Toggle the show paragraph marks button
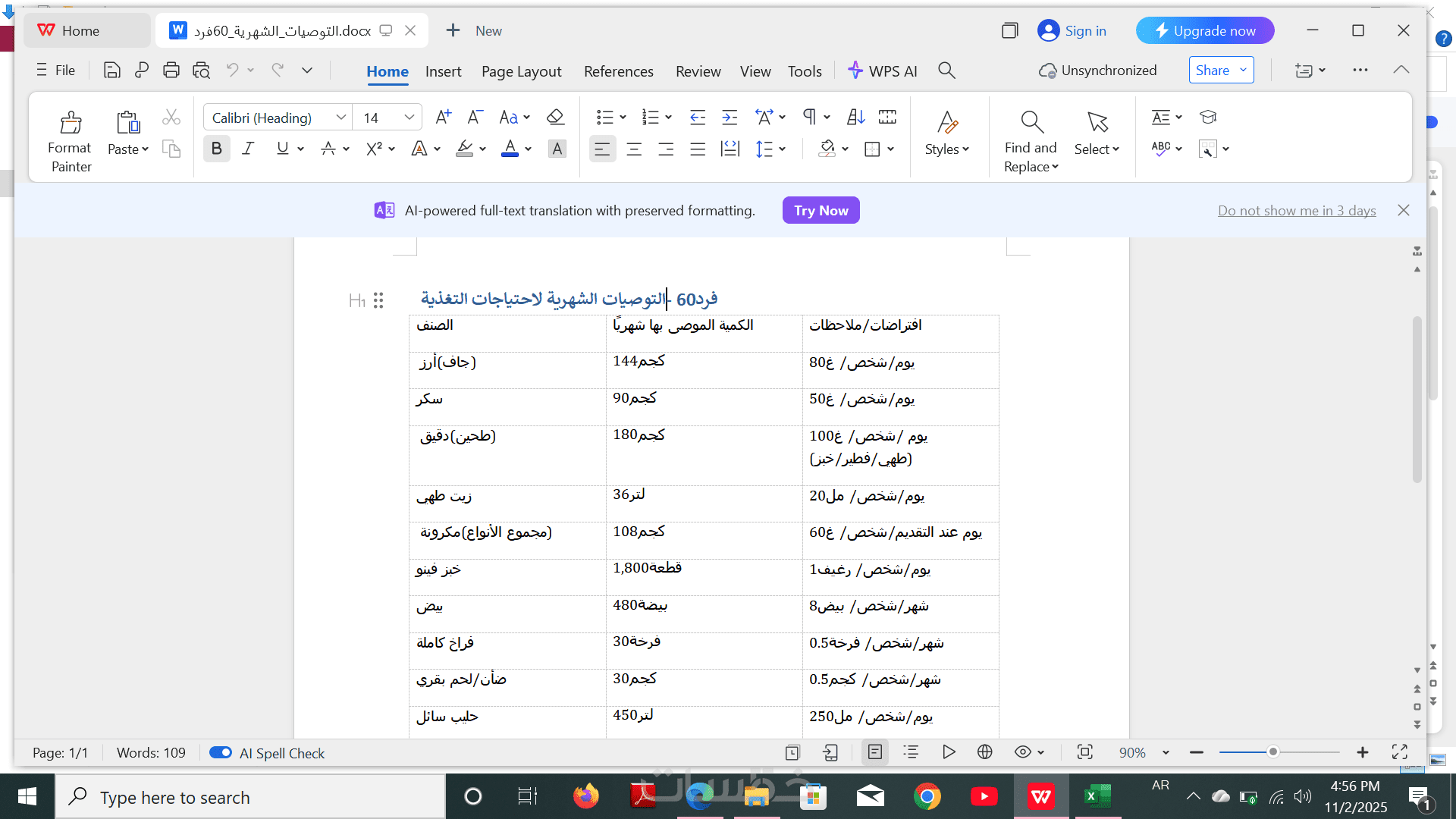Image resolution: width=1456 pixels, height=819 pixels. pos(810,117)
